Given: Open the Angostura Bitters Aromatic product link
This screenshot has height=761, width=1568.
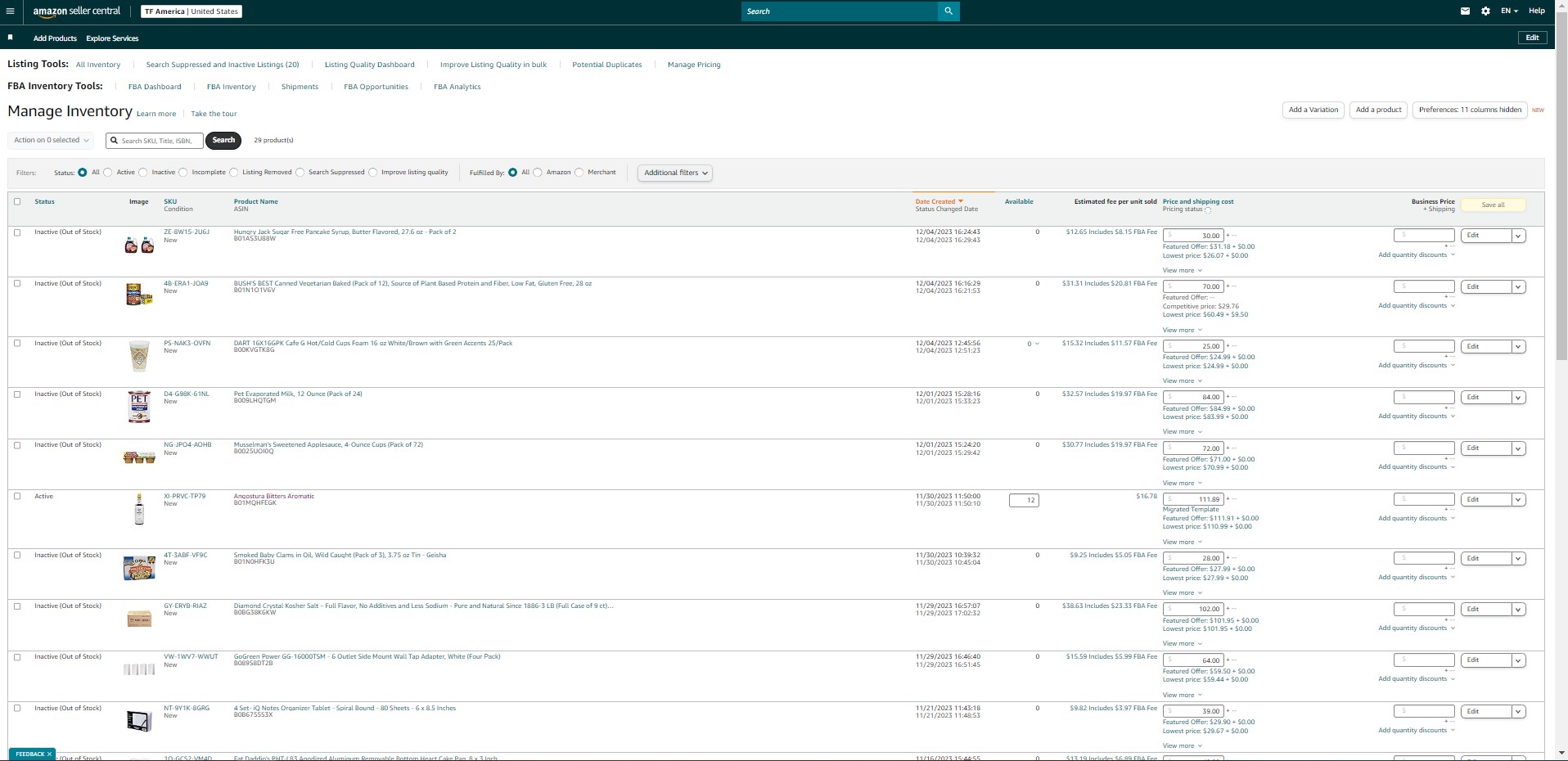Looking at the screenshot, I should point(274,496).
